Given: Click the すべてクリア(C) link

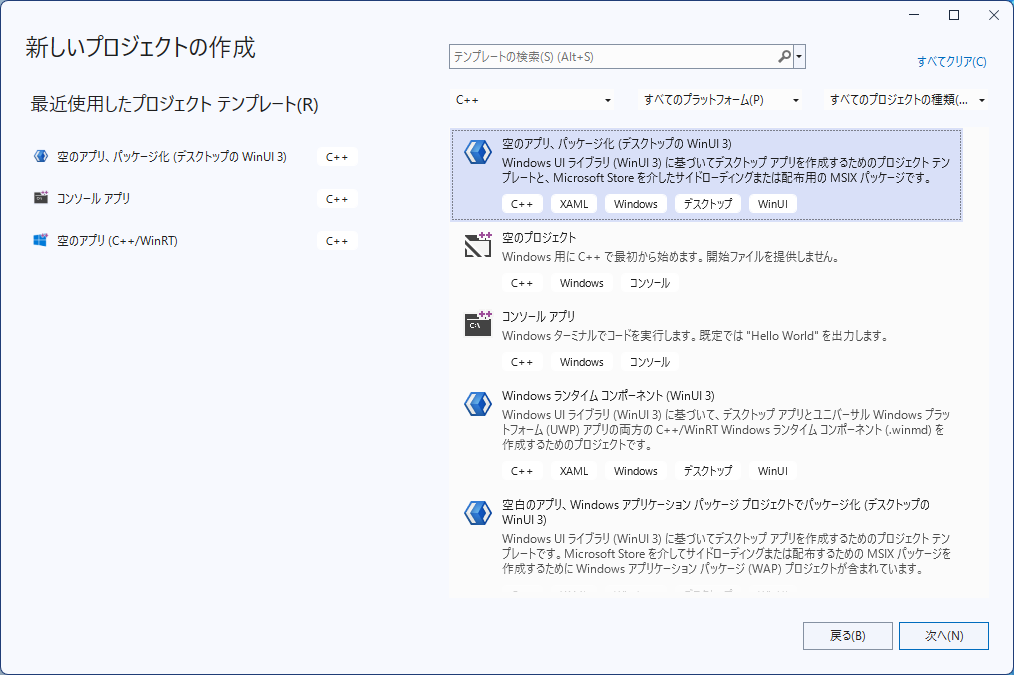Looking at the screenshot, I should 951,61.
